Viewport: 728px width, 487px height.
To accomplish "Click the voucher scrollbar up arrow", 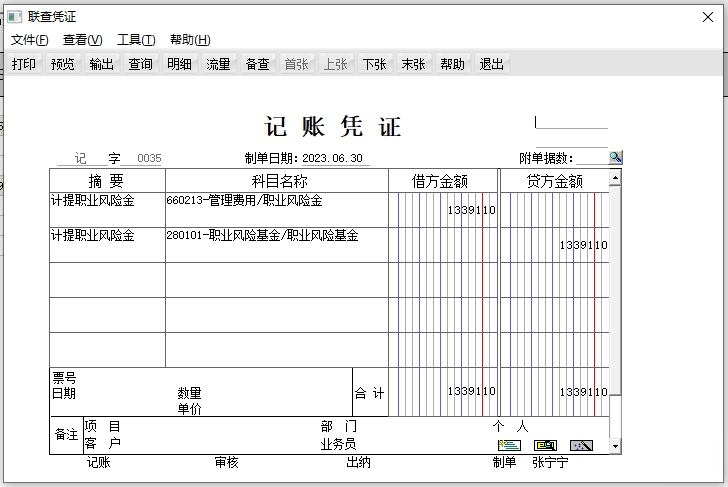I will 615,178.
